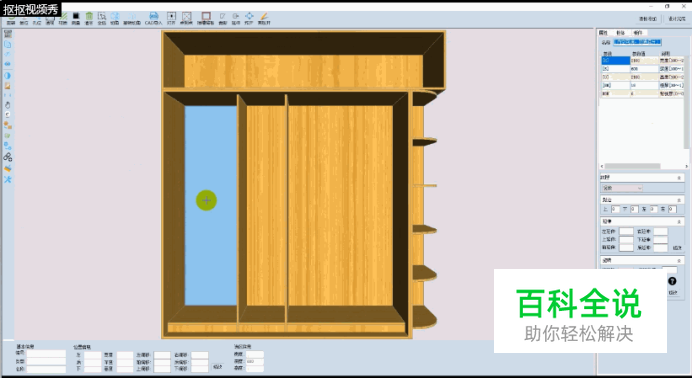Click the exit door toolbar icon
Screen dimensions: 692x378
[236, 17]
